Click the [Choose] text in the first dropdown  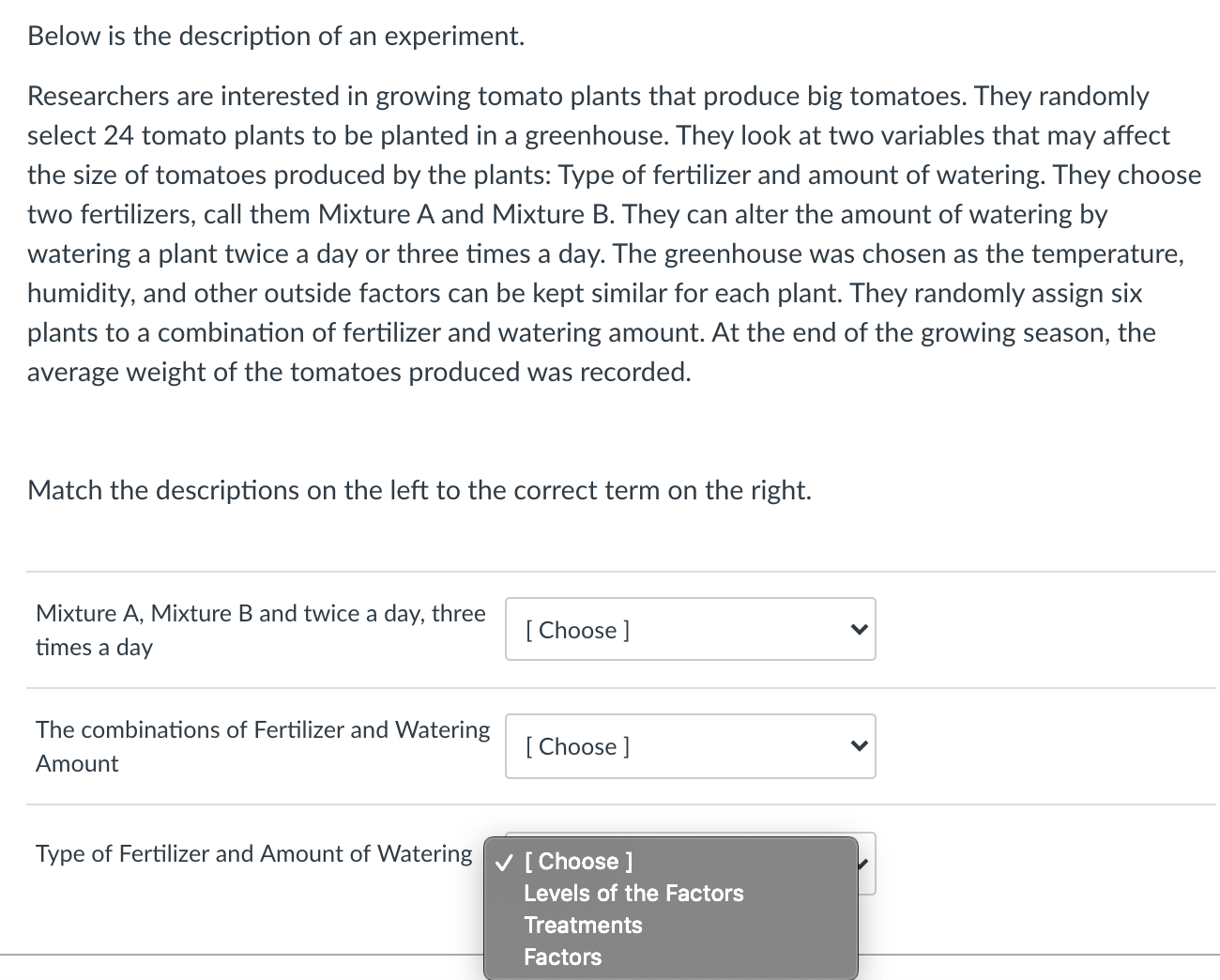pos(576,630)
